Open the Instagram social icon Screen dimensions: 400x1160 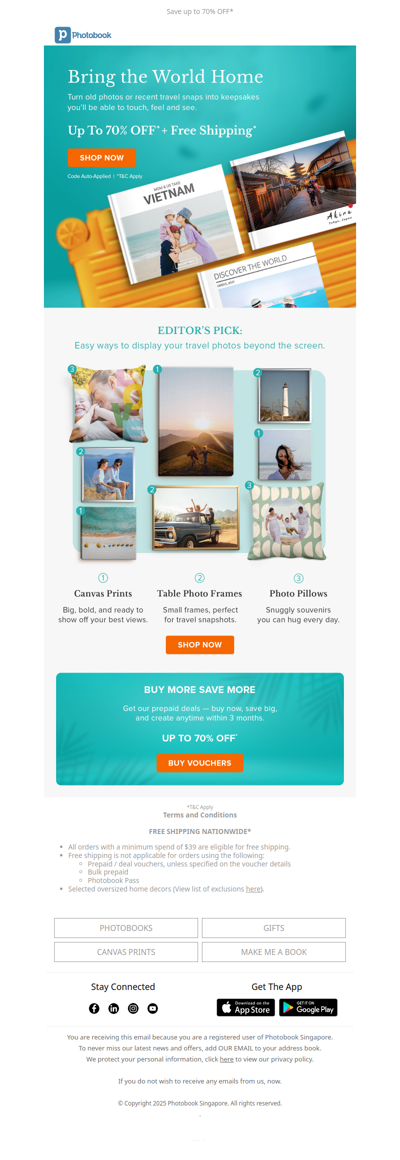(x=133, y=1008)
